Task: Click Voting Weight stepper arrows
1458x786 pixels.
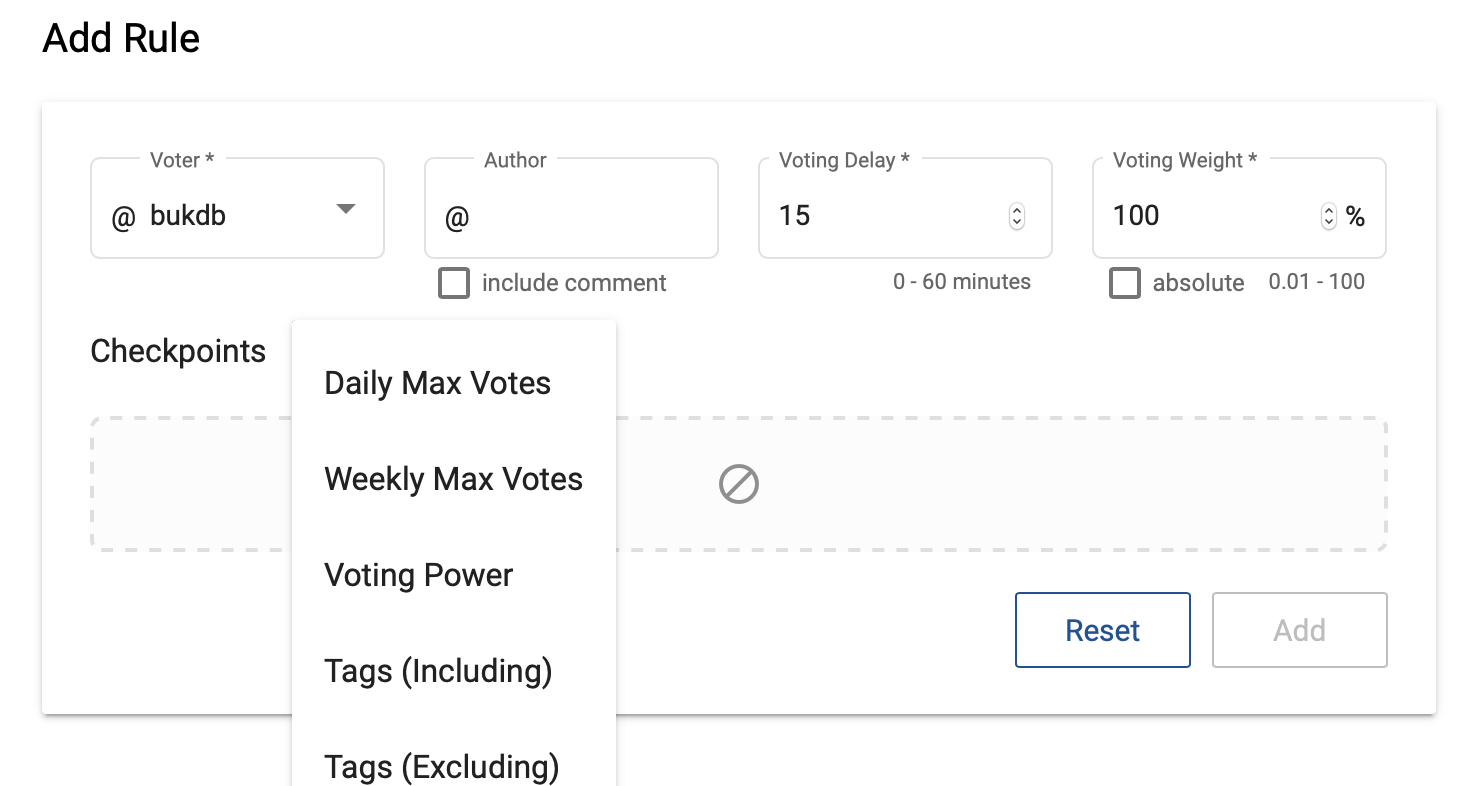Action: (x=1329, y=216)
